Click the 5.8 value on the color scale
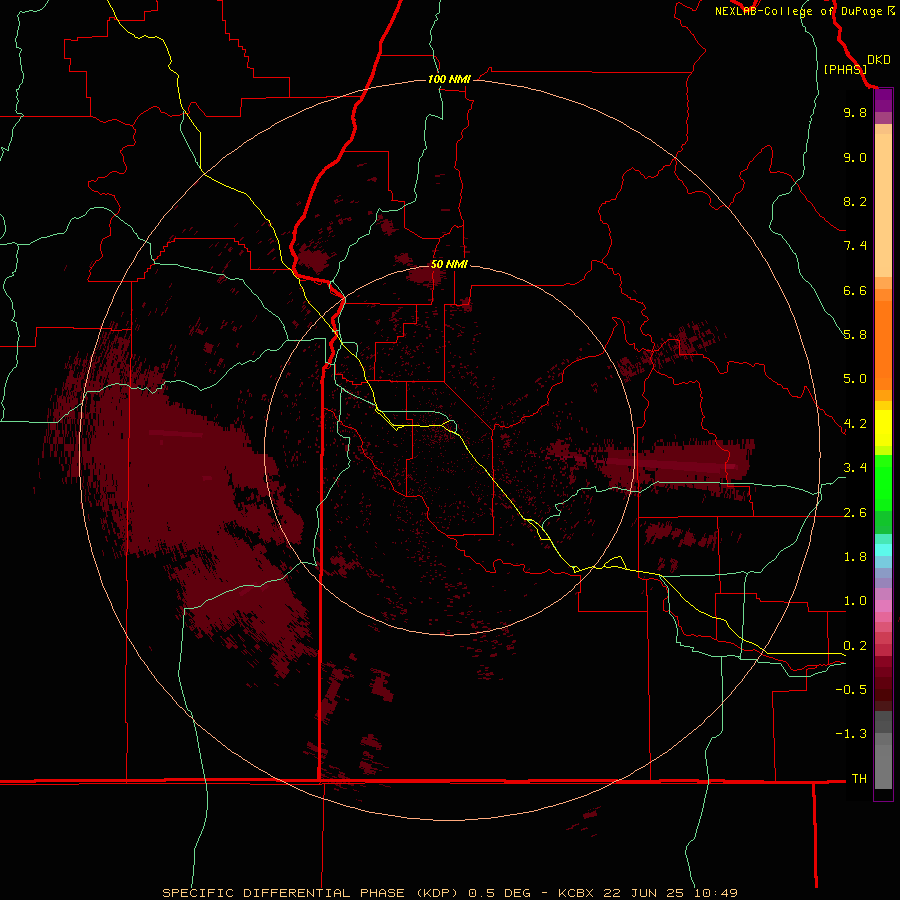This screenshot has height=900, width=900. click(x=855, y=335)
